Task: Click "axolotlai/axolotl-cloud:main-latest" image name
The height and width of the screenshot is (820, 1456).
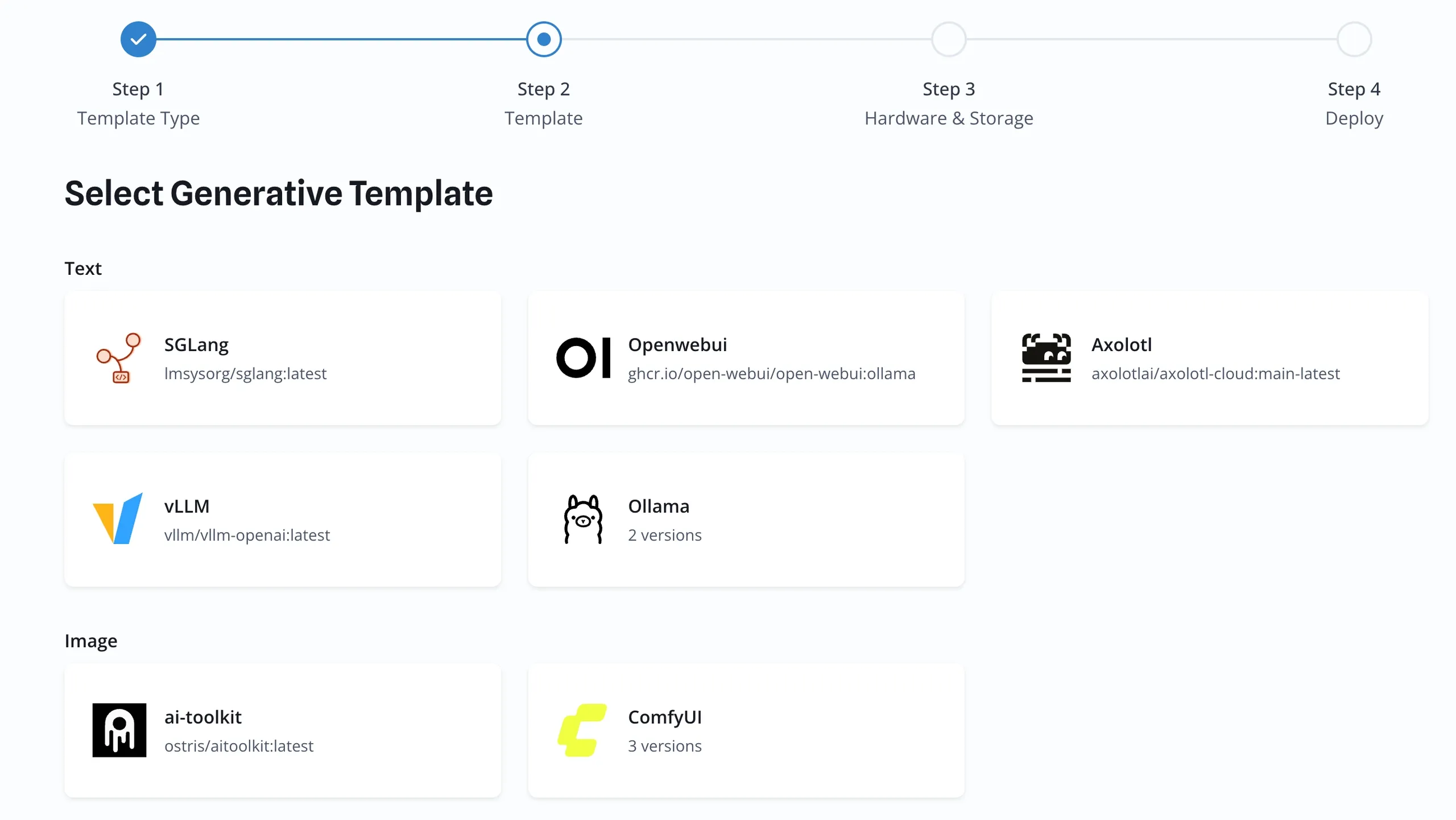Action: click(1215, 374)
